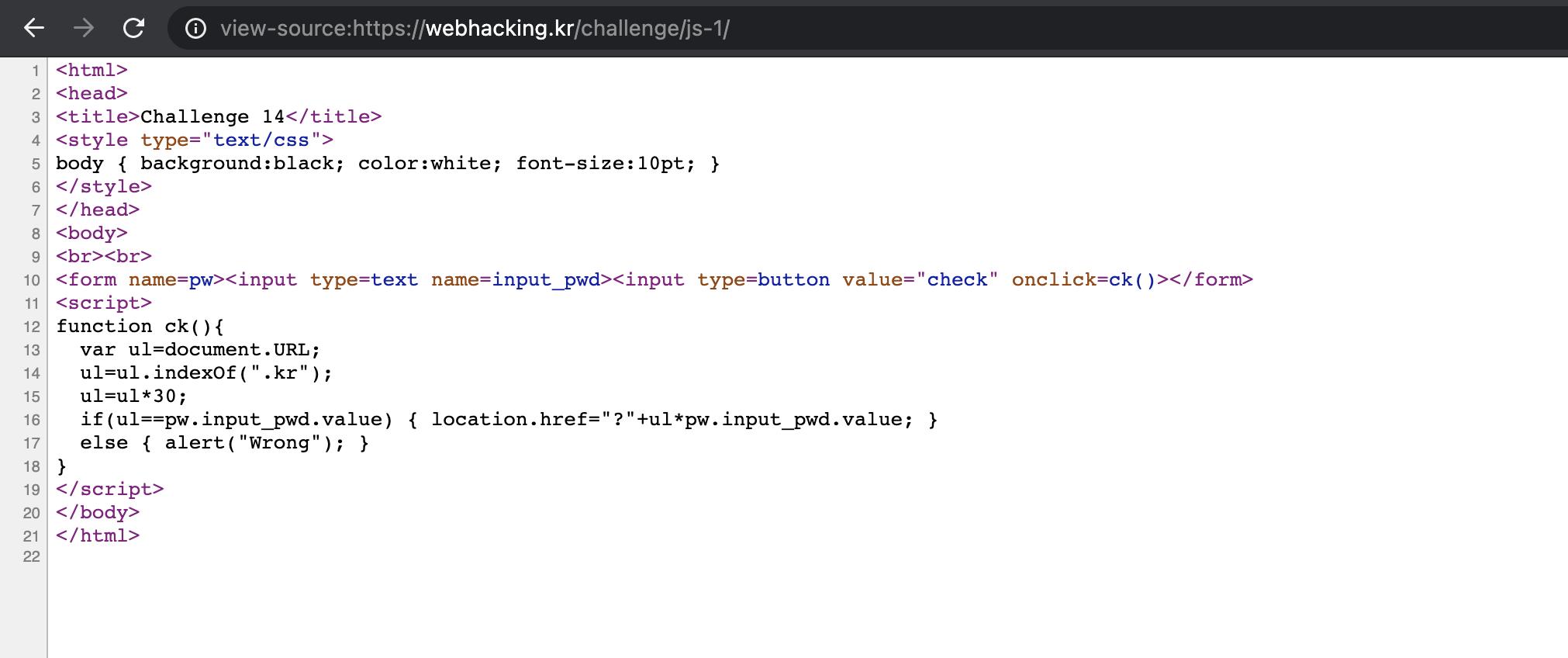Click 'alert("Wrong");' on line 17
Viewport: 1568px width, 658px height.
[254, 442]
